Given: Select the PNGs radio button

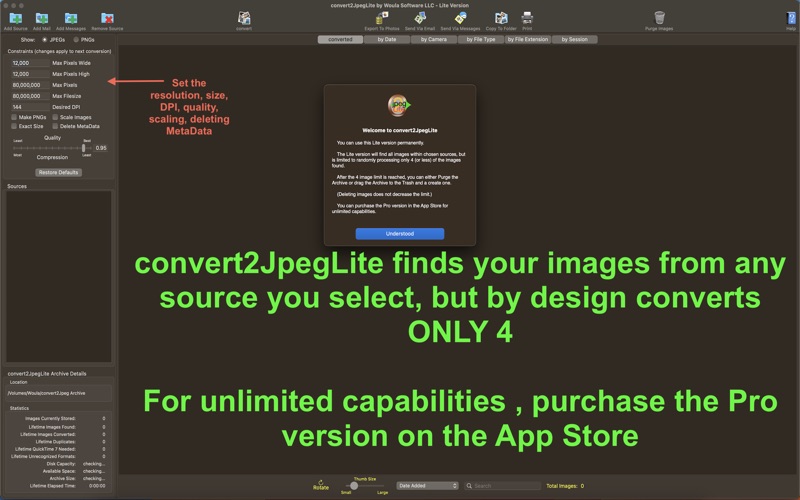Looking at the screenshot, I should (x=76, y=39).
